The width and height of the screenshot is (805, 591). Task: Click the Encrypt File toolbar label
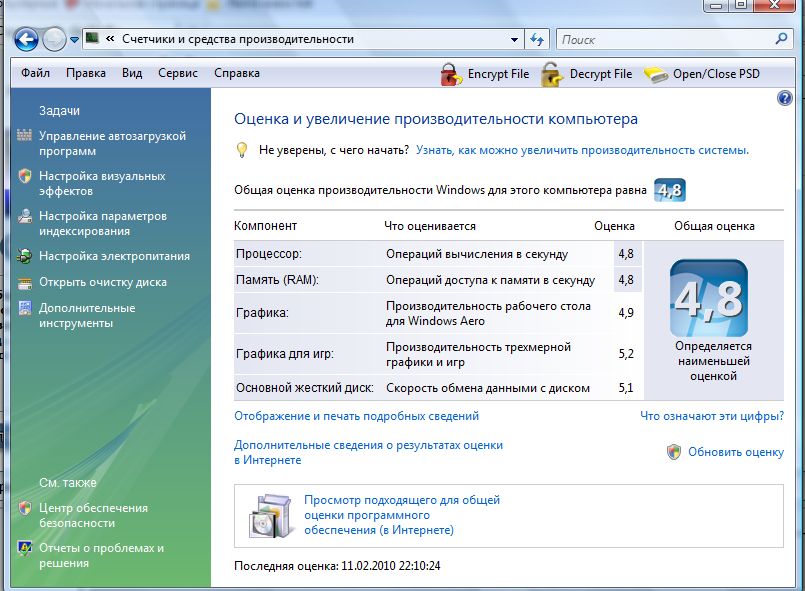(498, 74)
